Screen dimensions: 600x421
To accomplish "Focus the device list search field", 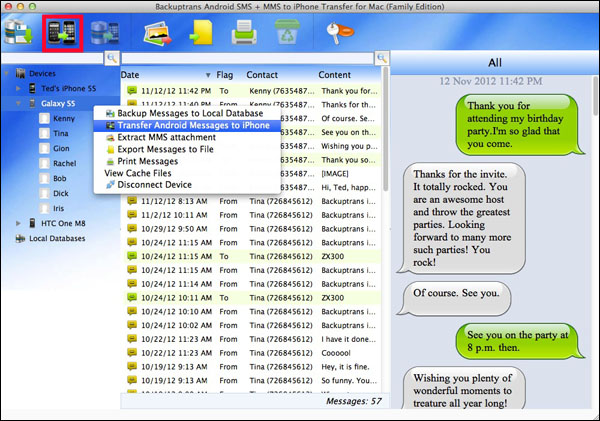I will click(53, 58).
